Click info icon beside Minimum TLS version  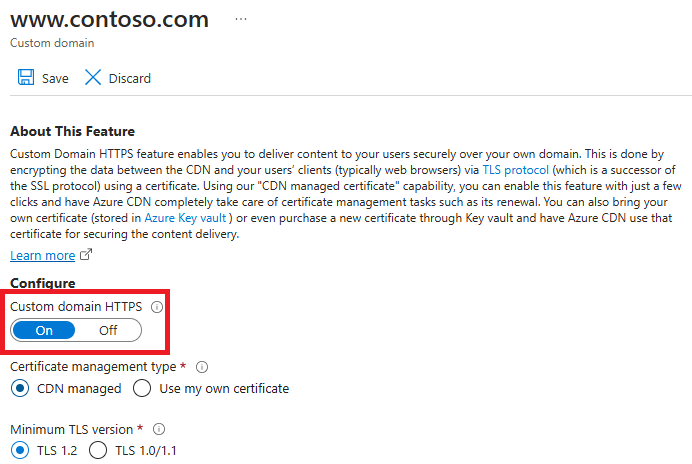tap(159, 429)
